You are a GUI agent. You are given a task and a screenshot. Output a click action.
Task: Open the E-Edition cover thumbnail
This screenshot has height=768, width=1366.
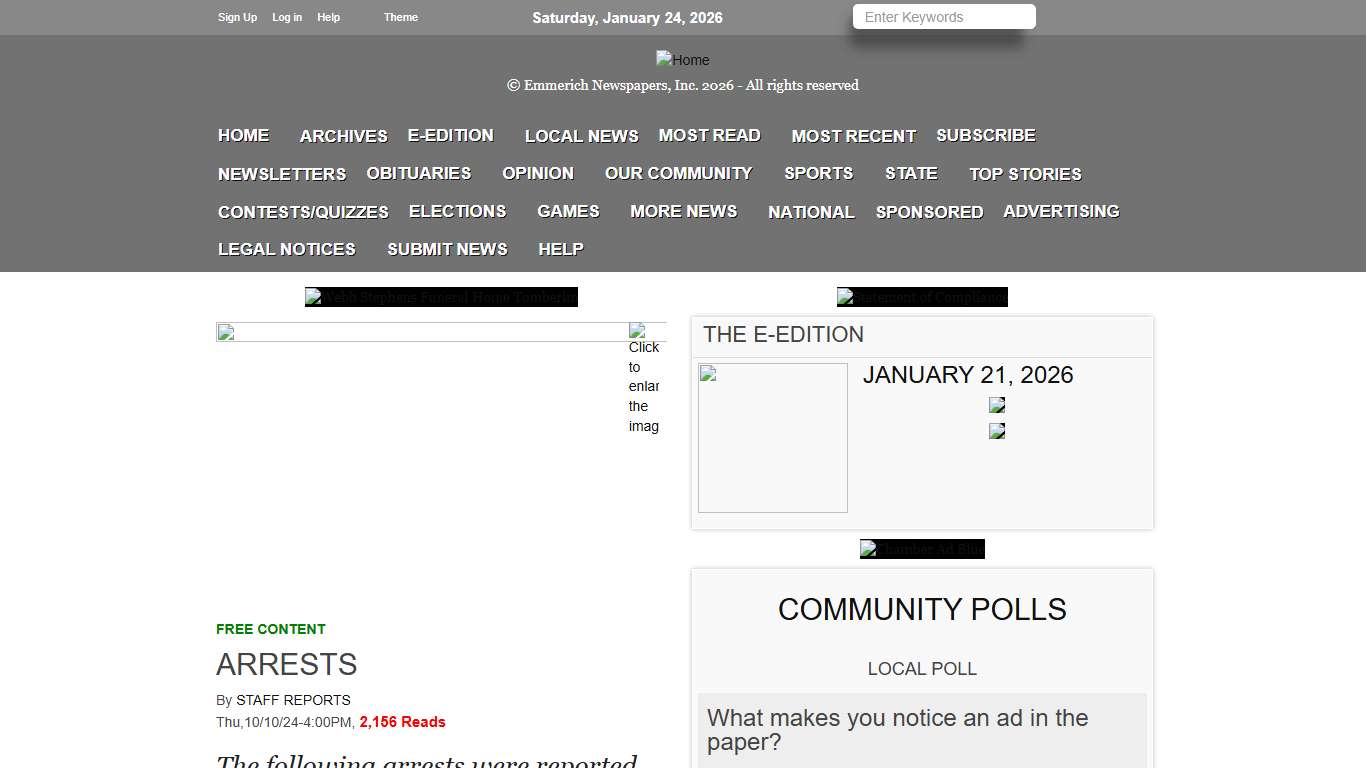click(772, 438)
